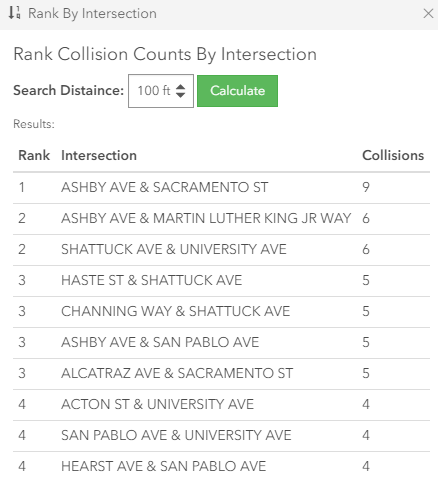The image size is (438, 487).
Task: Select Ashby Ave & Martin Luther King Jr Way row
Action: [221, 219]
